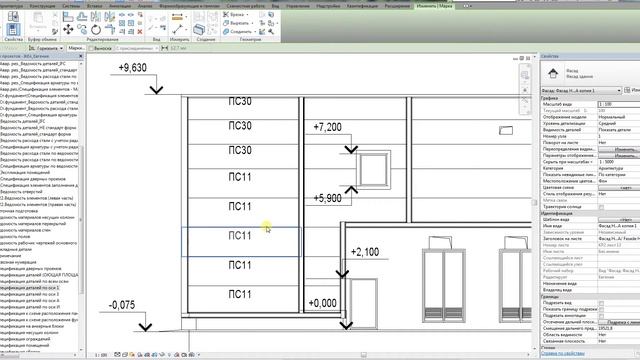Image resolution: width=640 pixels, height=360 pixels.
Task: Open the Горизонта orientation dropdown
Action: [46, 48]
